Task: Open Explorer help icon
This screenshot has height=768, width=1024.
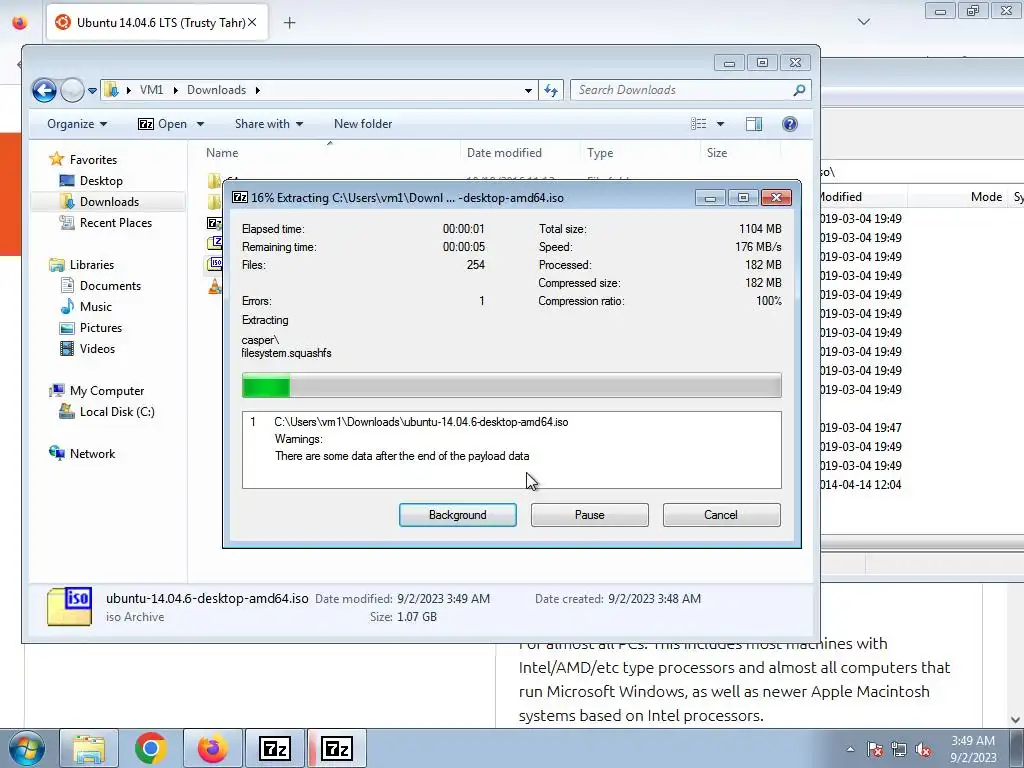Action: 790,124
